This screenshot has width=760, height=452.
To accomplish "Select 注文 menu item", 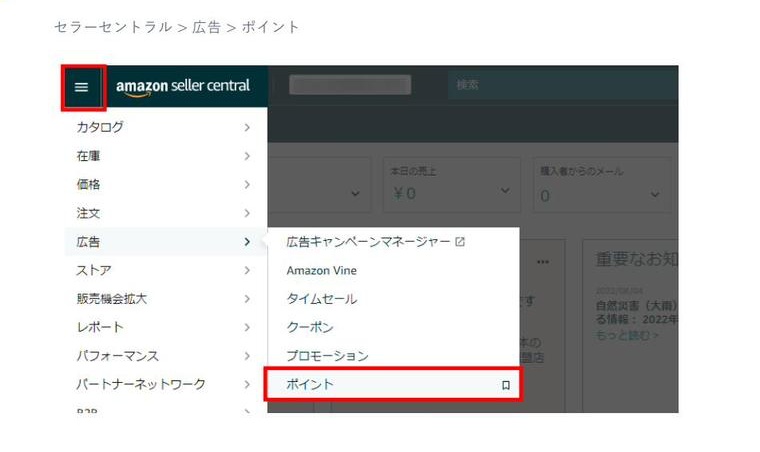I will (x=166, y=213).
